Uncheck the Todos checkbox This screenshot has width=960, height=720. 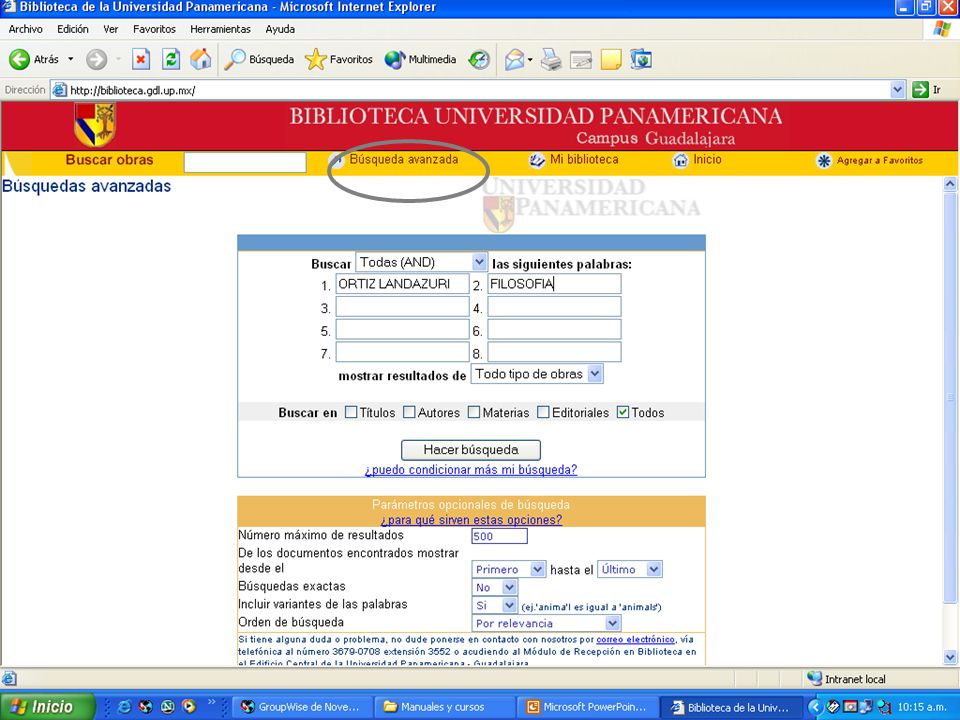(x=623, y=412)
